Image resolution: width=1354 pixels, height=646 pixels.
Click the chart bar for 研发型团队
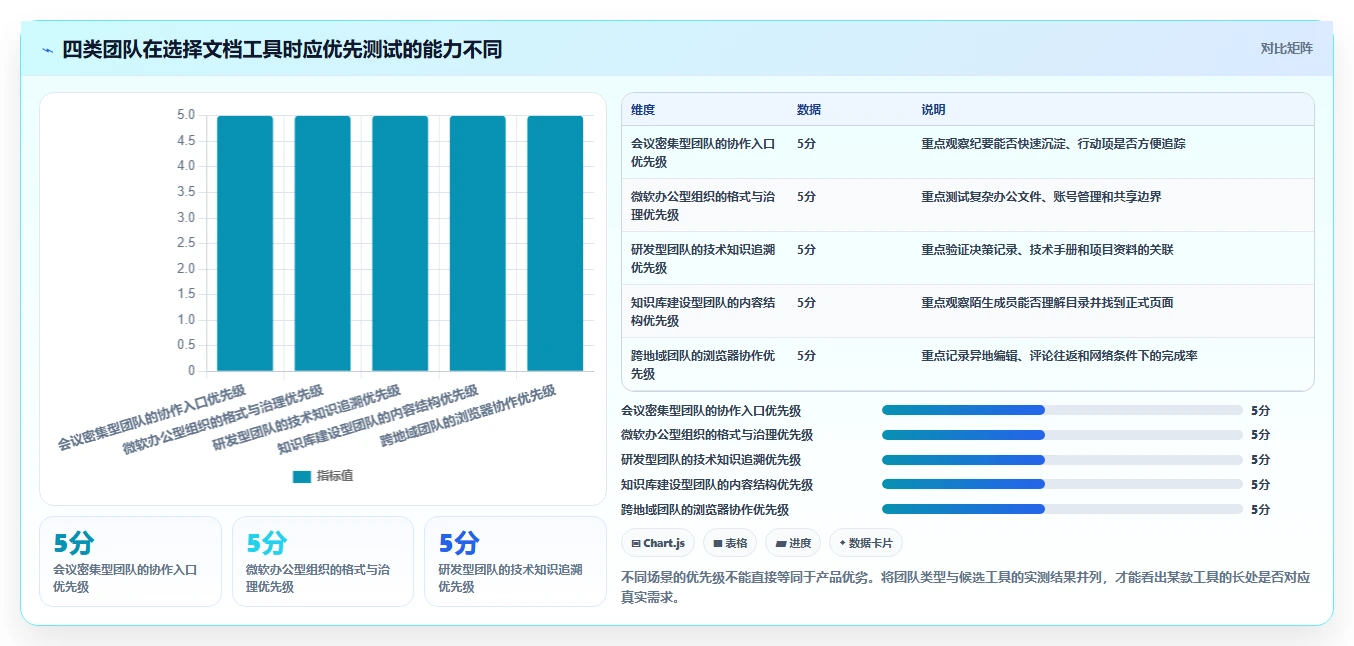click(x=400, y=243)
